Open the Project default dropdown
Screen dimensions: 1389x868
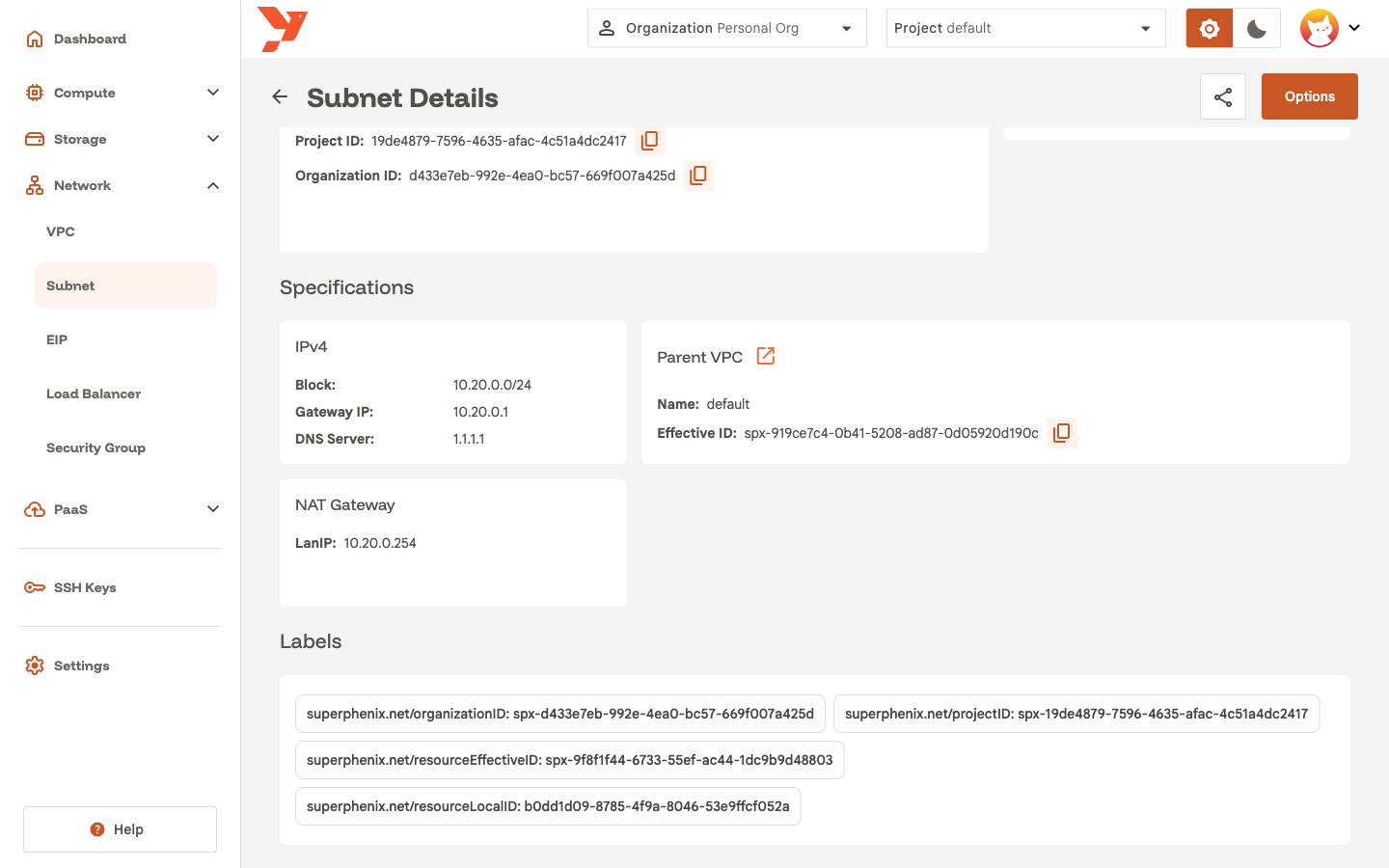click(x=1026, y=28)
